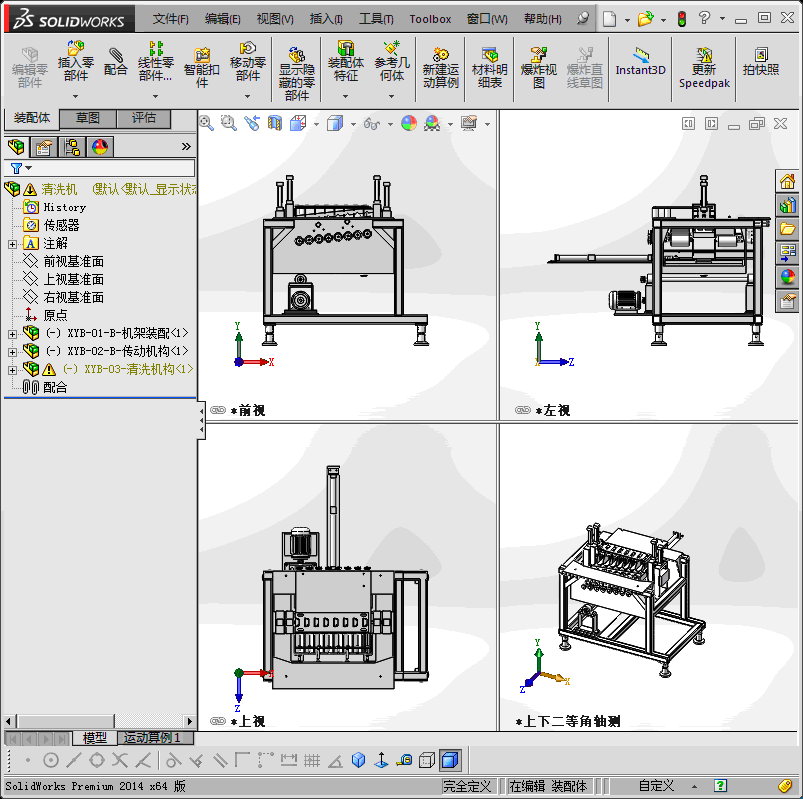The image size is (803, 799).
Task: Switch to the 模型 (Model) tab
Action: click(95, 738)
